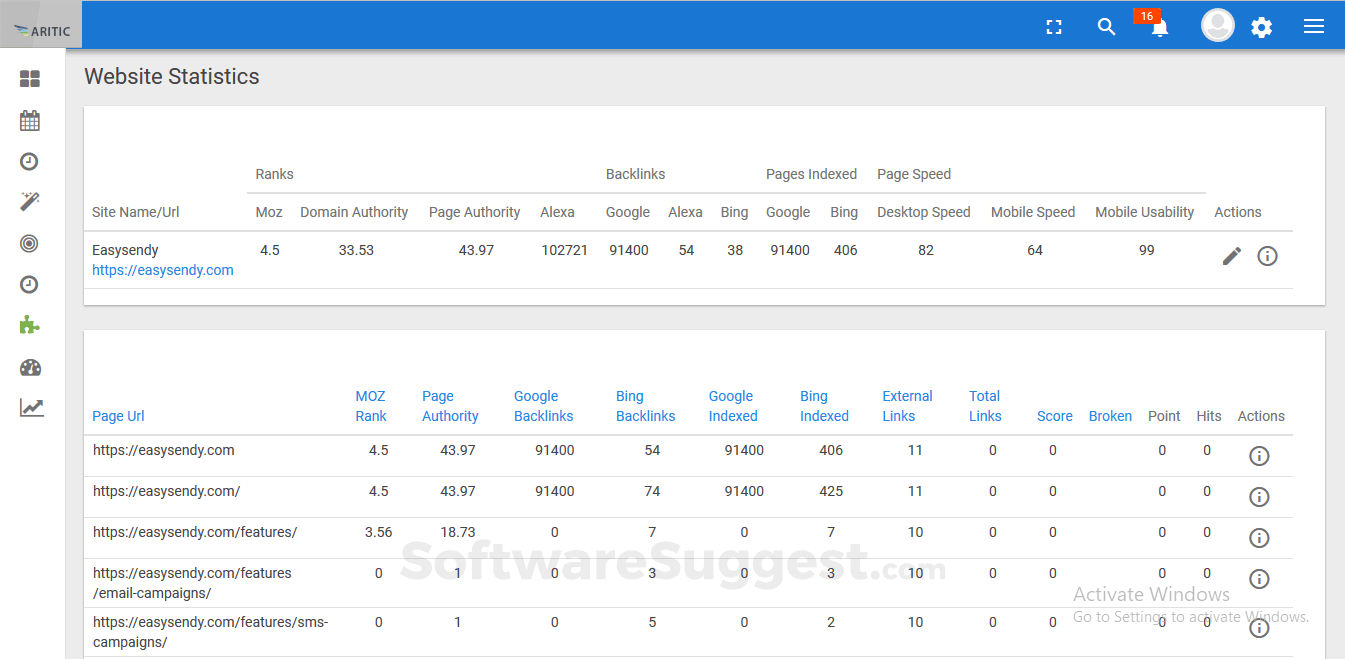Image resolution: width=1345 pixels, height=659 pixels.
Task: View info for easysendy.com/features/ row
Action: pos(1259,538)
